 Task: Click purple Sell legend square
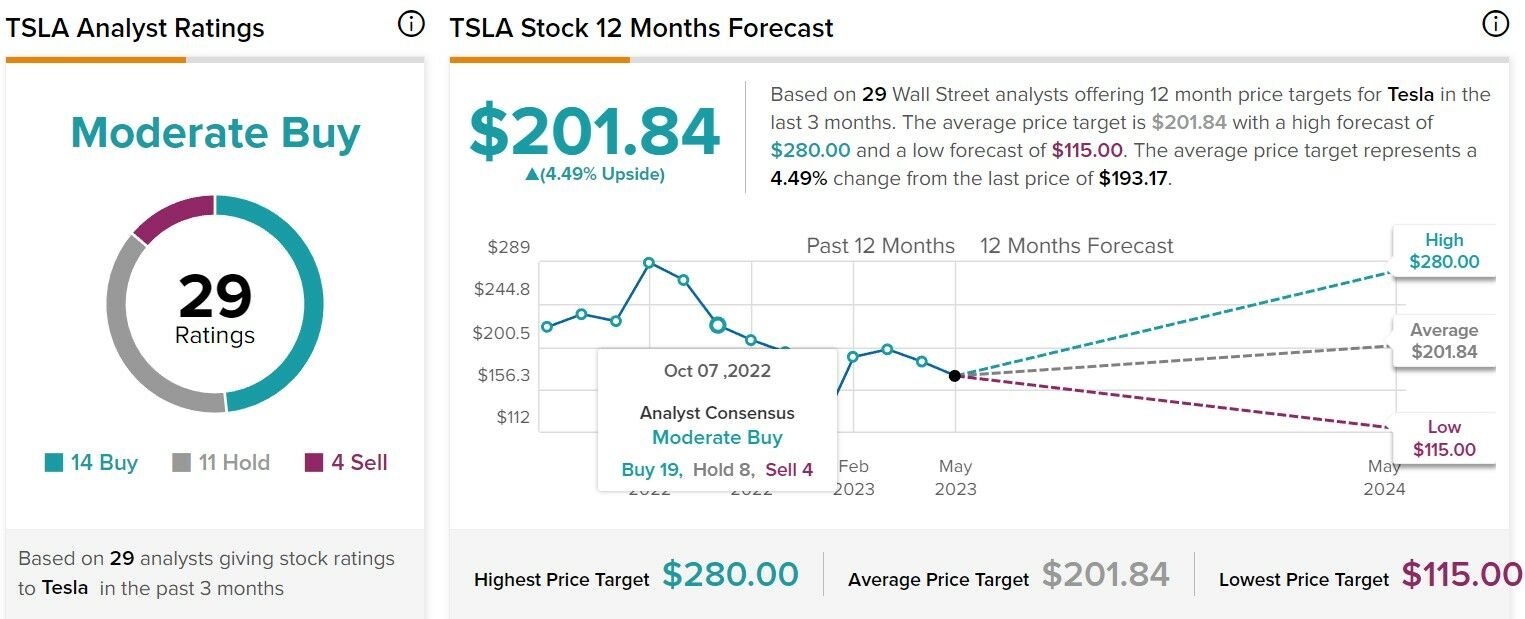point(314,463)
